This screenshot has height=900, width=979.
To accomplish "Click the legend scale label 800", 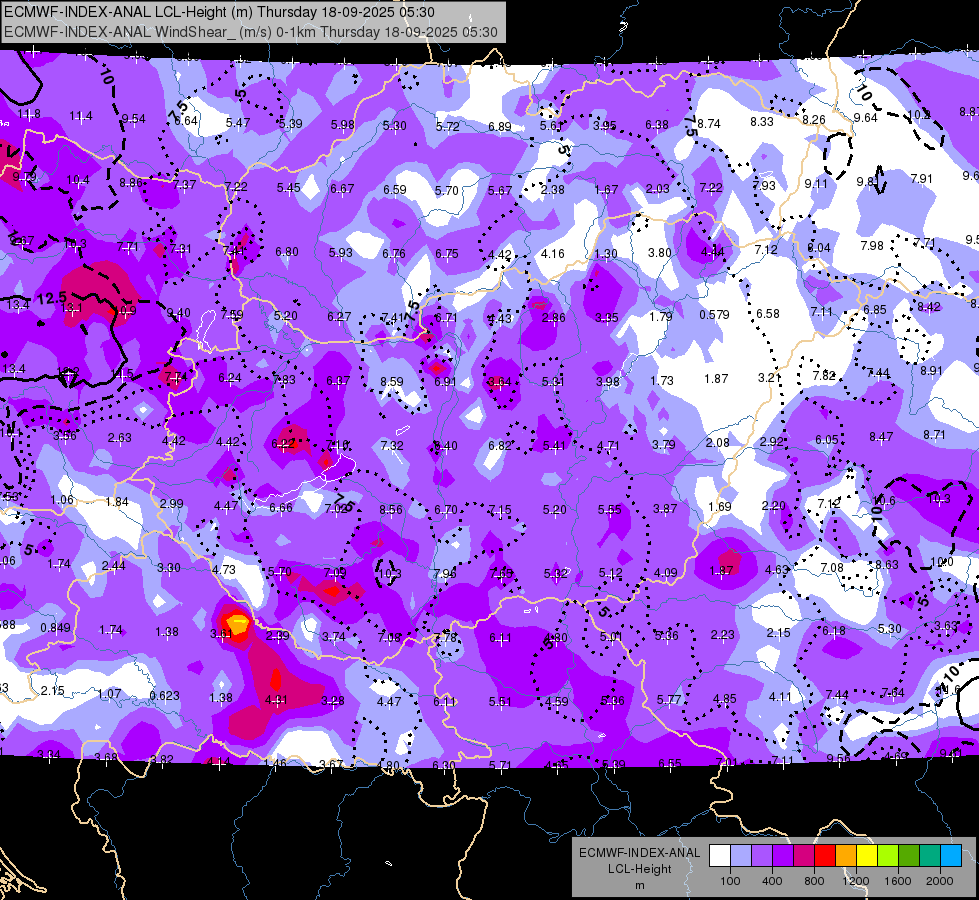I will click(814, 881).
